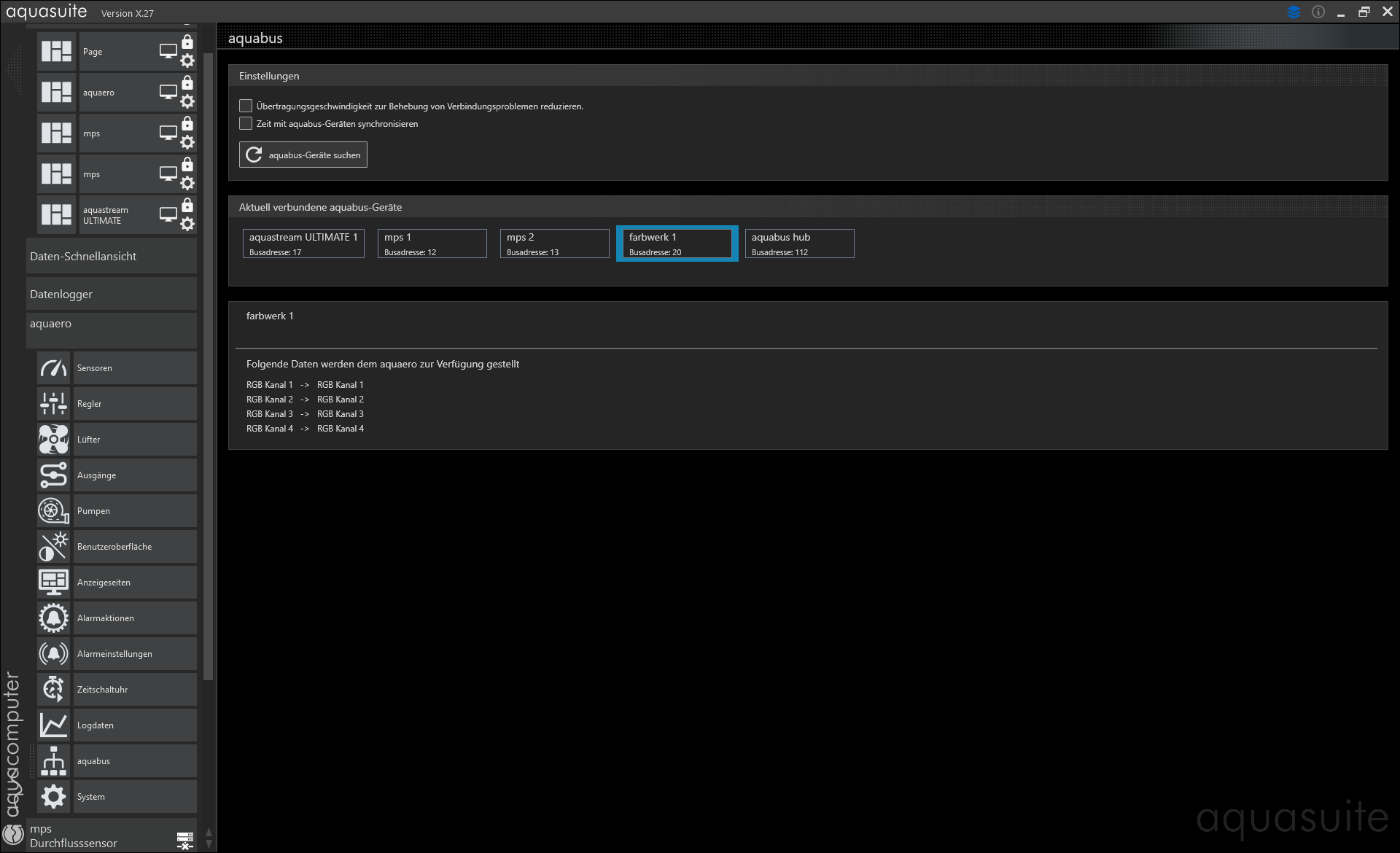Open the Benutzeroberfläche brightness icon
The image size is (1400, 853).
click(x=53, y=547)
